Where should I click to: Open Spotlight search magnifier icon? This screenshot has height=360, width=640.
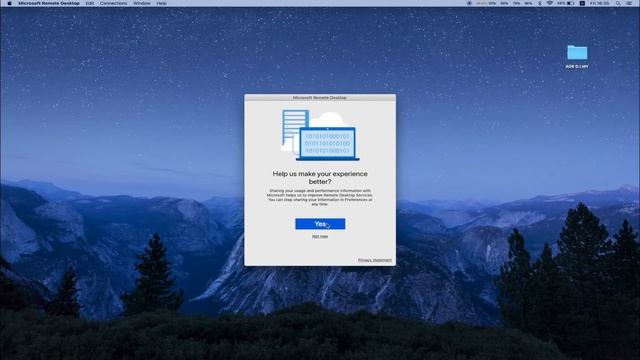click(618, 3)
